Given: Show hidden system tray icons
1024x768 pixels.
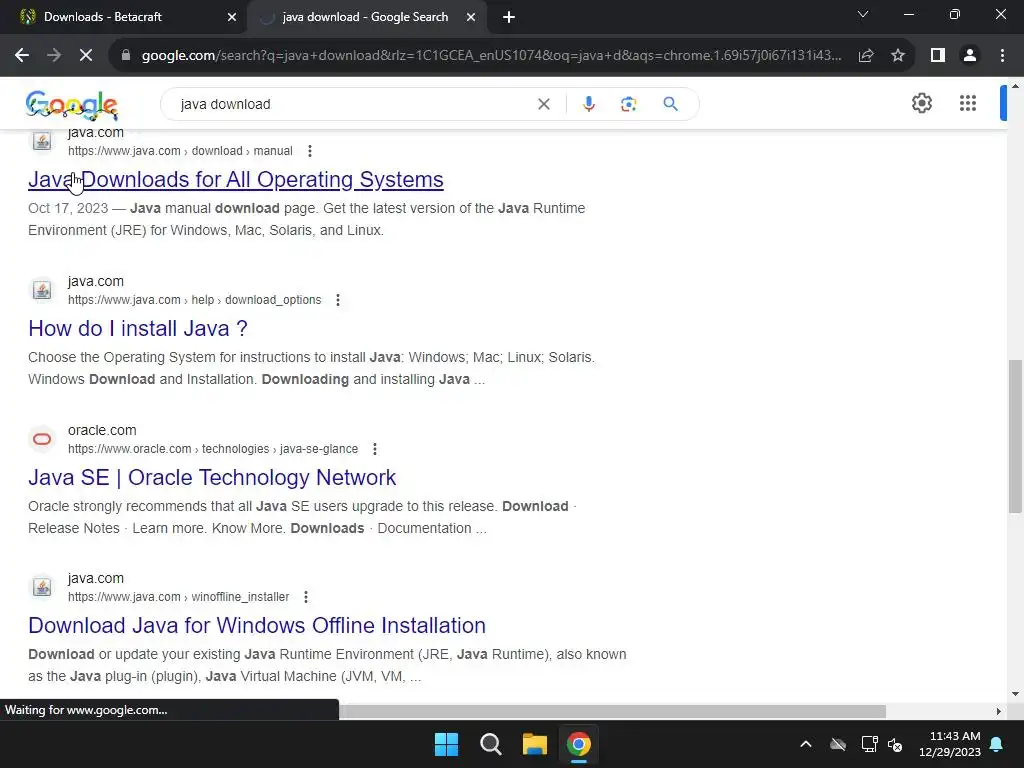Looking at the screenshot, I should tap(806, 744).
